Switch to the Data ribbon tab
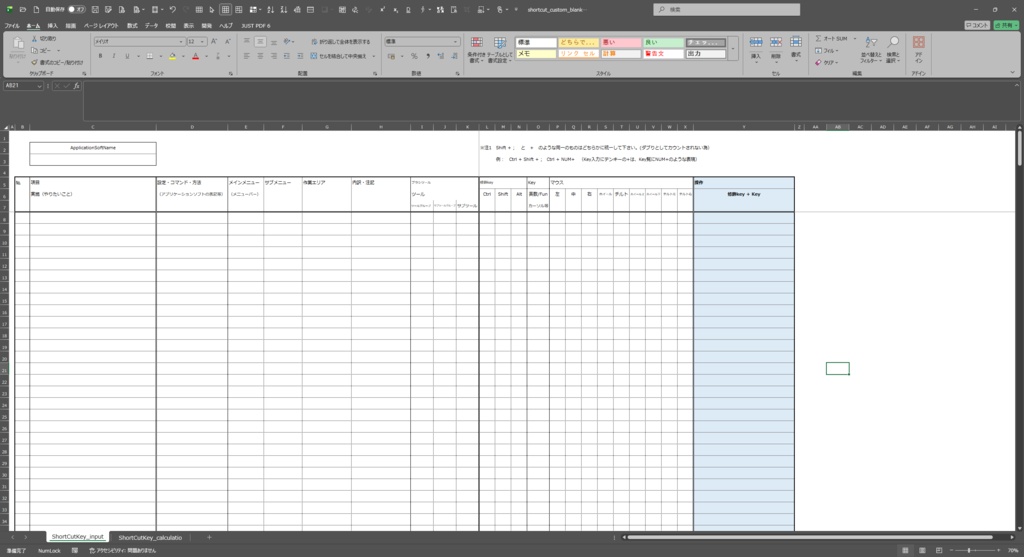This screenshot has width=1024, height=557. (152, 25)
